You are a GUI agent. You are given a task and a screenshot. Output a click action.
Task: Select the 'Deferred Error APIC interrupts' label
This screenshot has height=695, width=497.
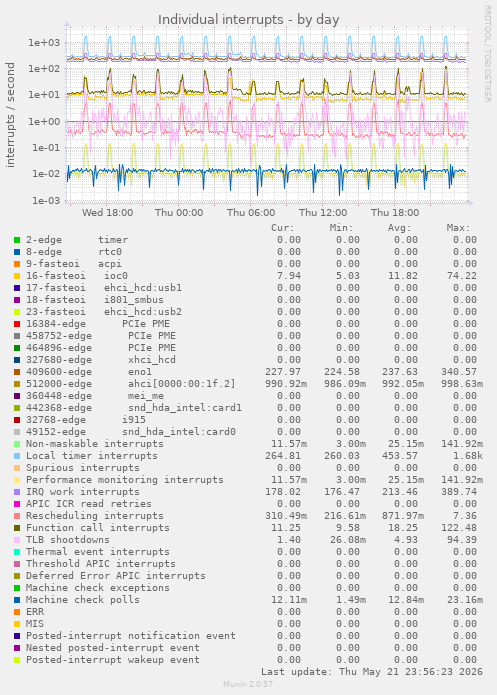(116, 576)
